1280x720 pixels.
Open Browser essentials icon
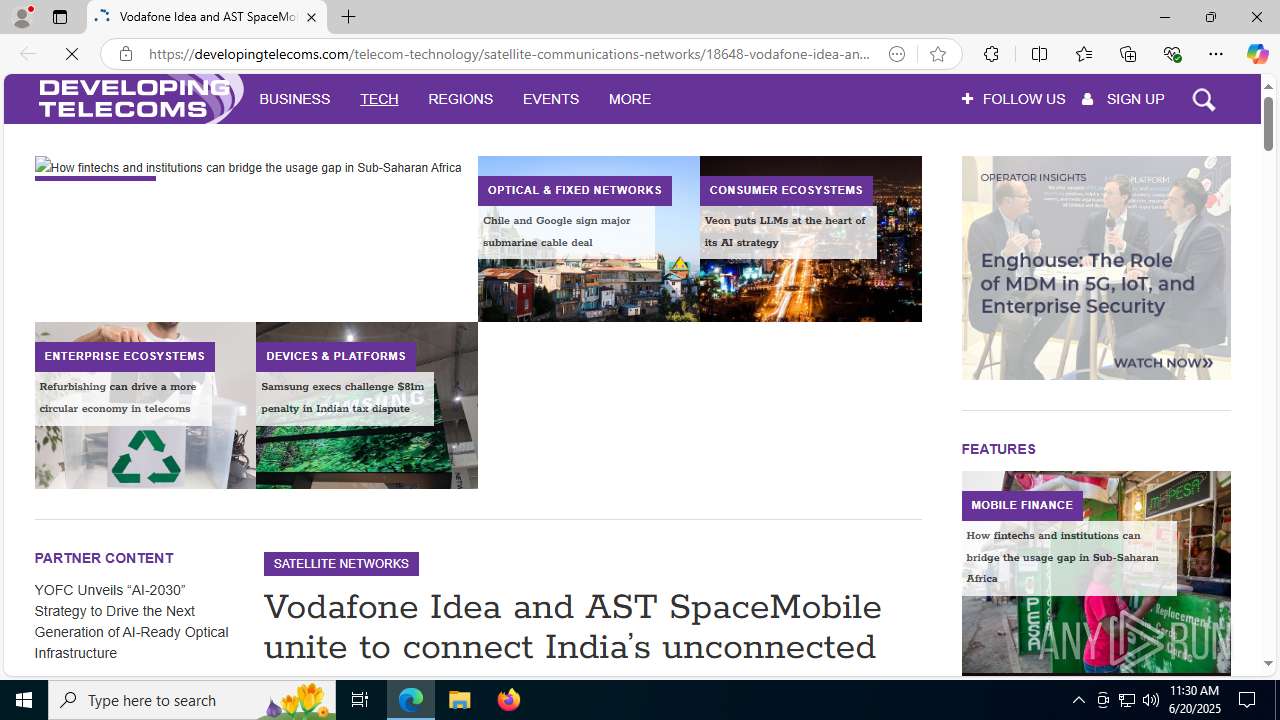click(x=1172, y=54)
